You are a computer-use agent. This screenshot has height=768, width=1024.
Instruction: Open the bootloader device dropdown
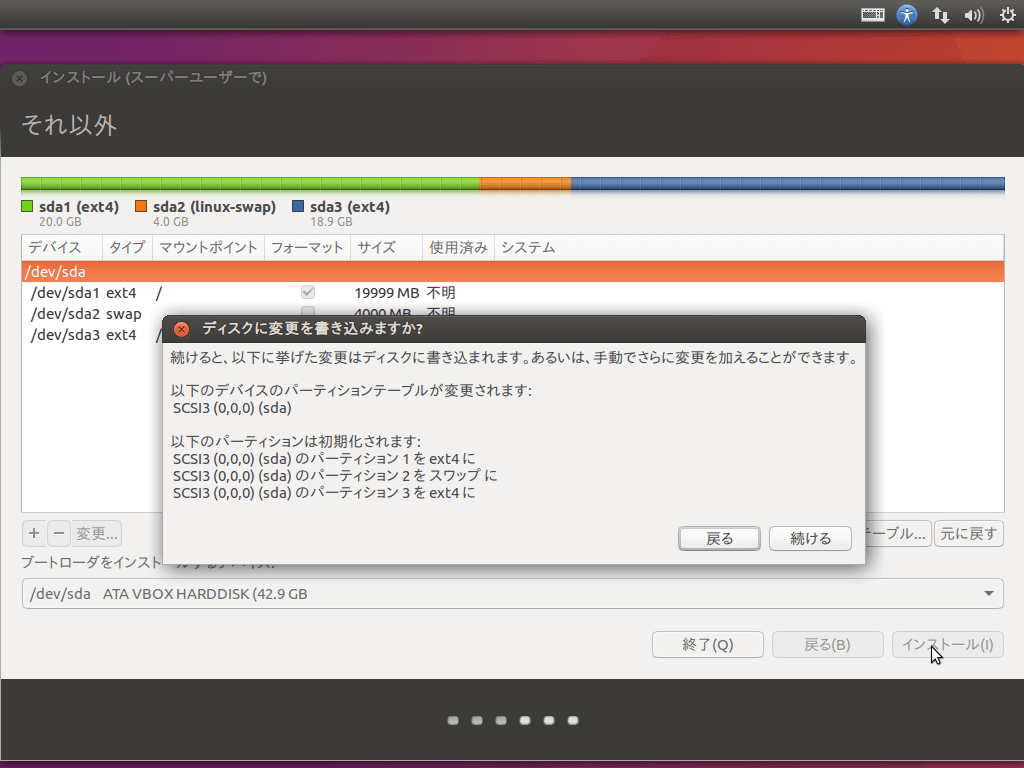[988, 593]
